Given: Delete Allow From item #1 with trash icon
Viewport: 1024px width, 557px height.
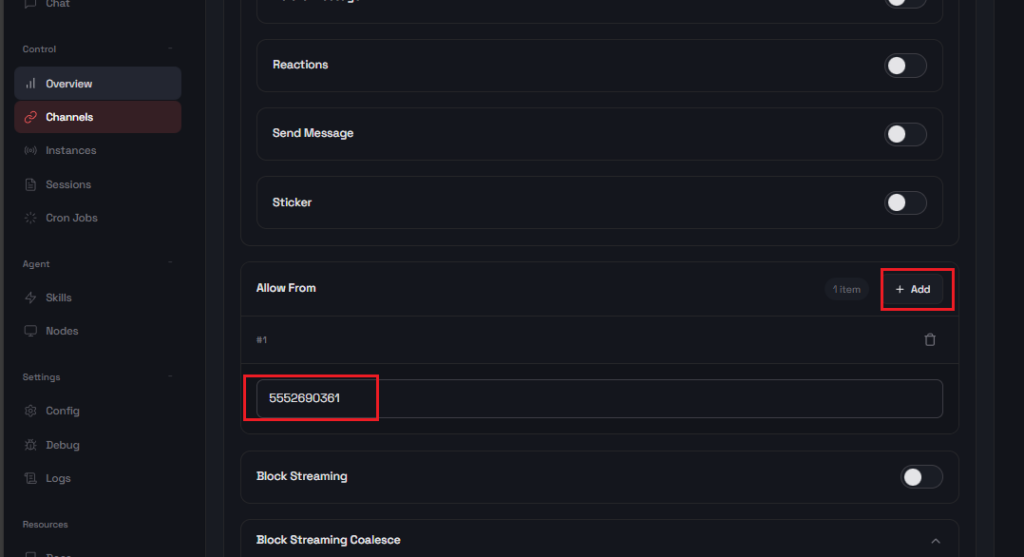Looking at the screenshot, I should coord(930,340).
